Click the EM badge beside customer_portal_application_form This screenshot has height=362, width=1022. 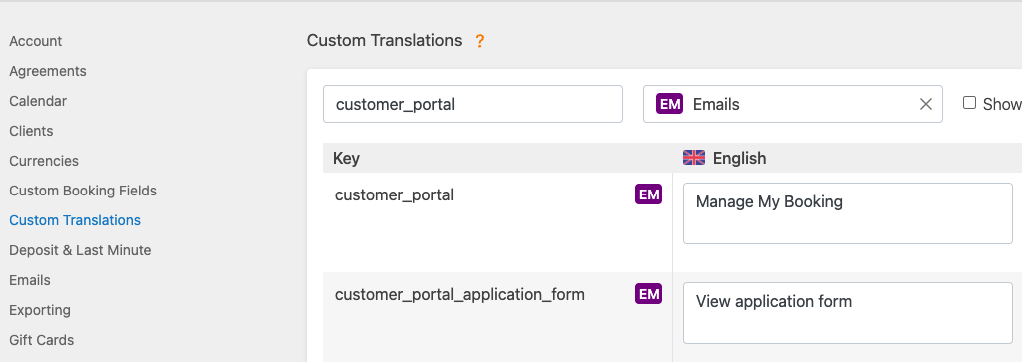coord(649,294)
